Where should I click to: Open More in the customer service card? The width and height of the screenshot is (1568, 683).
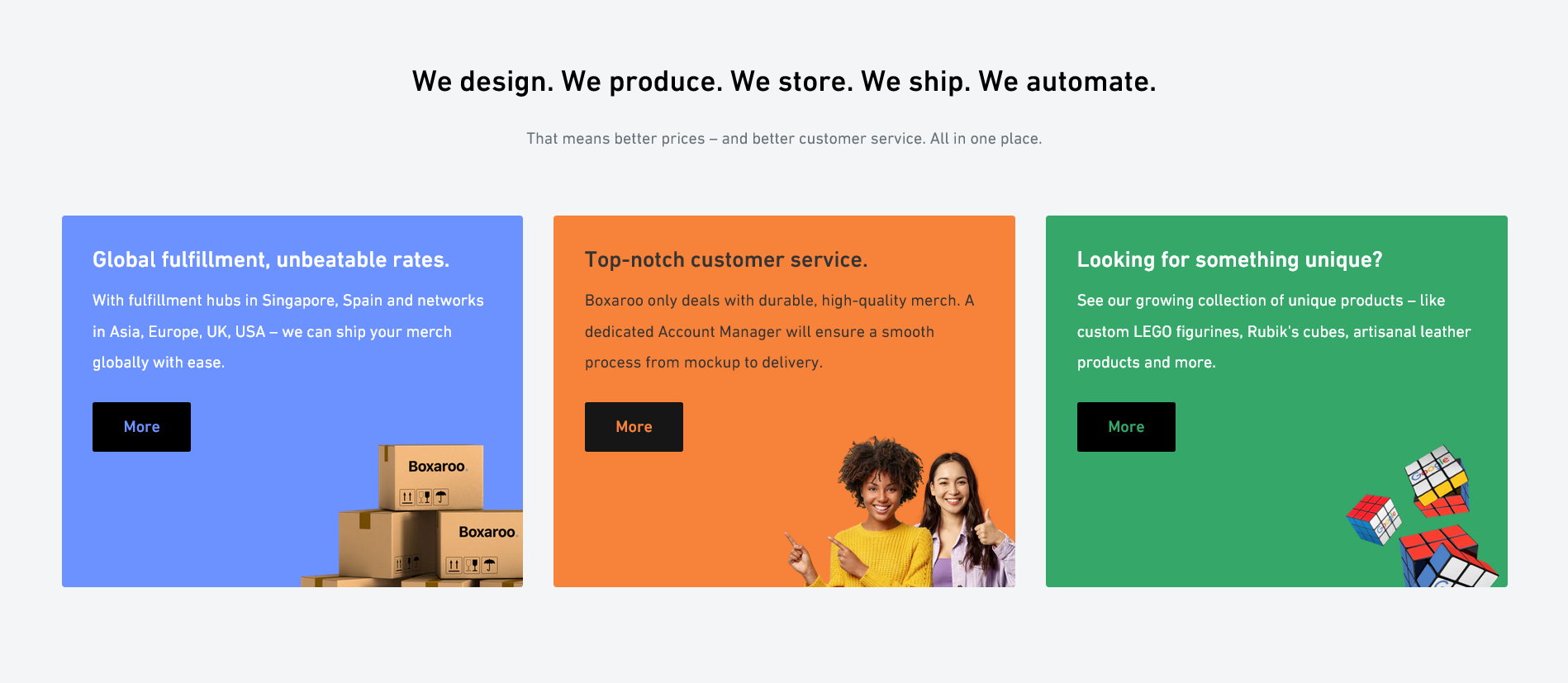click(634, 427)
